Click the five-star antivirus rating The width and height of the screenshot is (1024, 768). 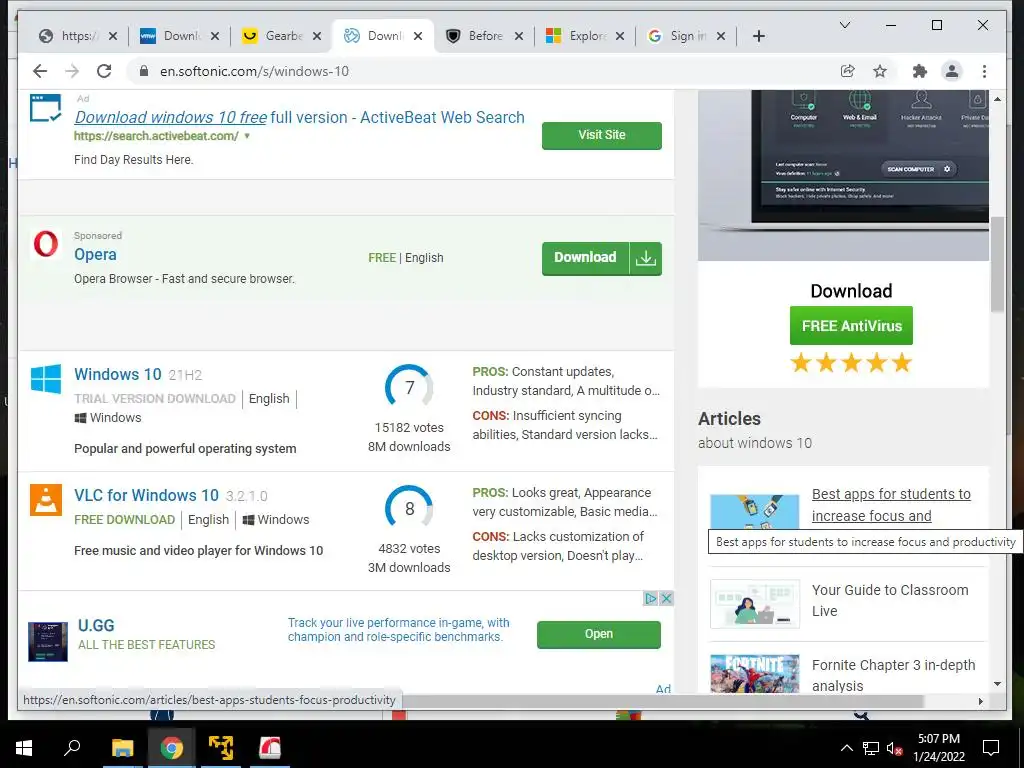[851, 362]
